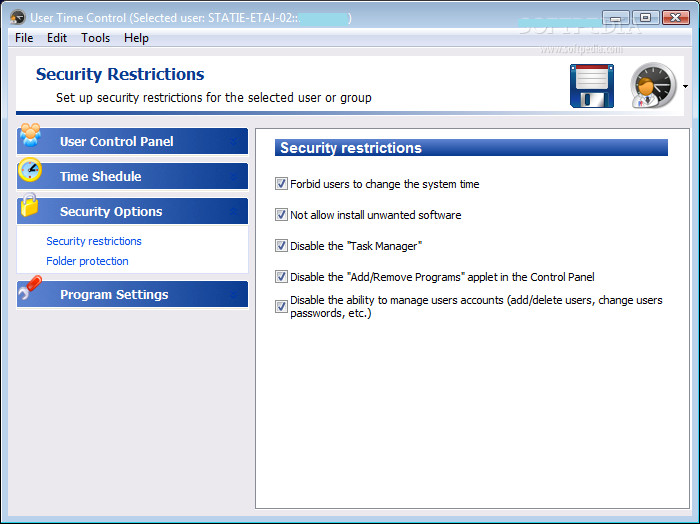Toggle Disable ability to manage users accounts
This screenshot has height=524, width=700.
click(x=281, y=306)
